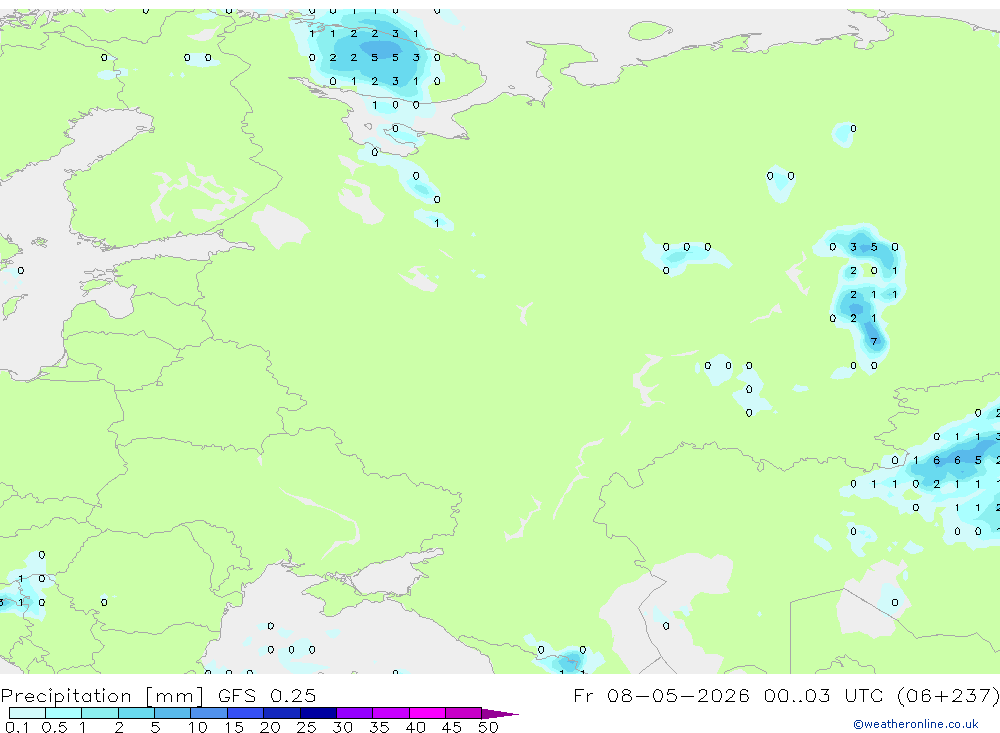The height and width of the screenshot is (733, 1000).
Task: Click the 1–2 mm legend color swatch
Action: [x=99, y=713]
